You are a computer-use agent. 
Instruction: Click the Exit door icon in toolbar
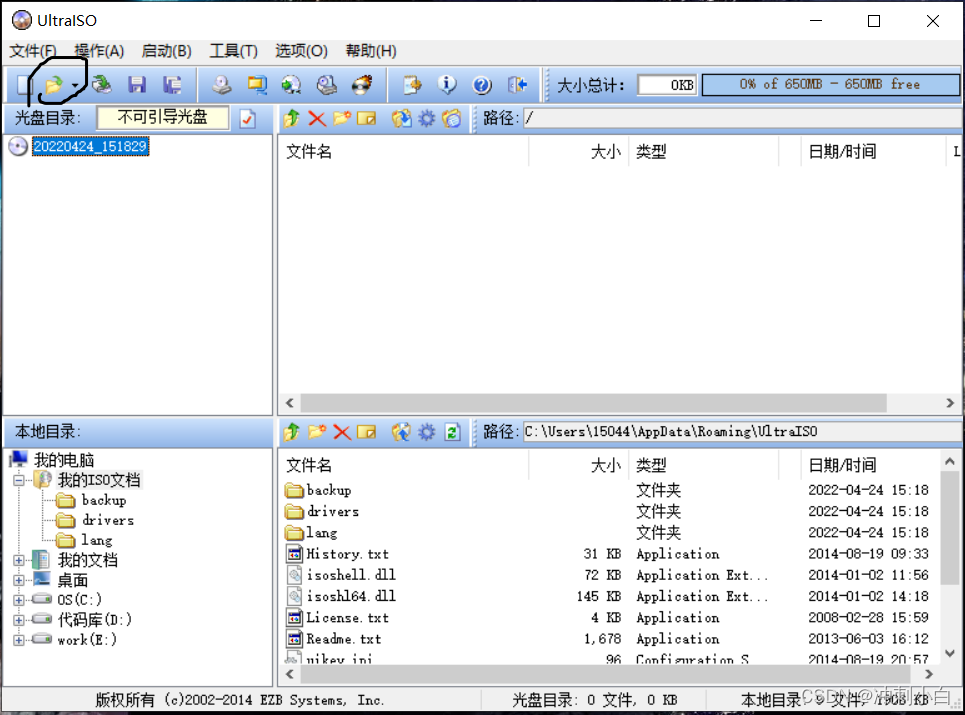click(x=518, y=85)
